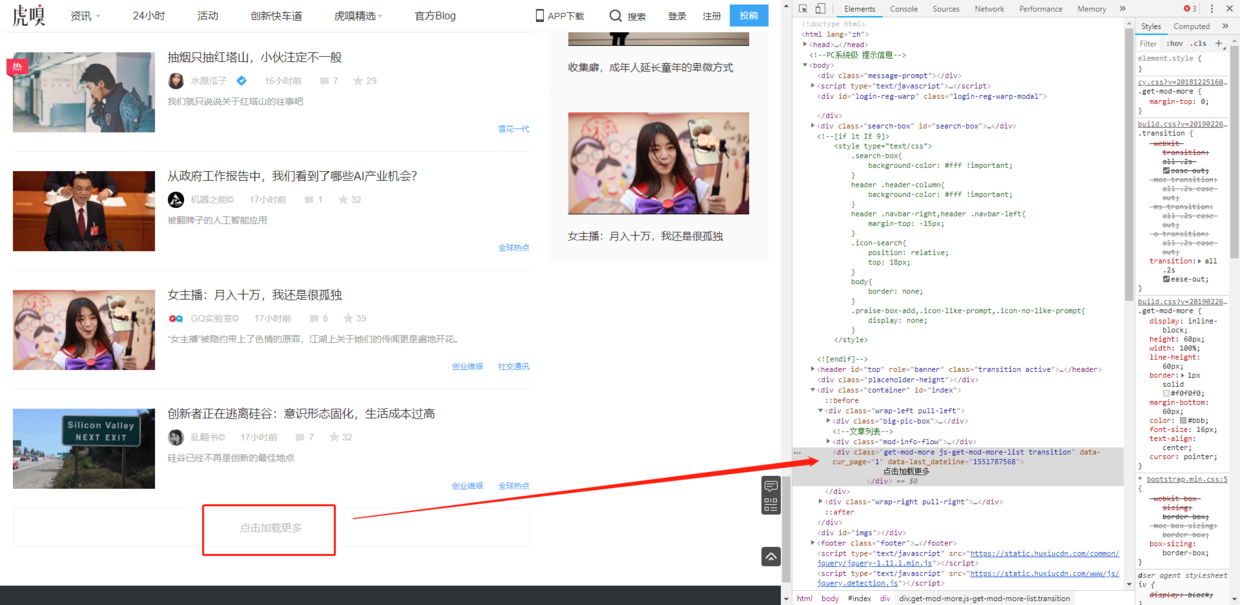Switch to the Sources tab

pyautogui.click(x=946, y=9)
